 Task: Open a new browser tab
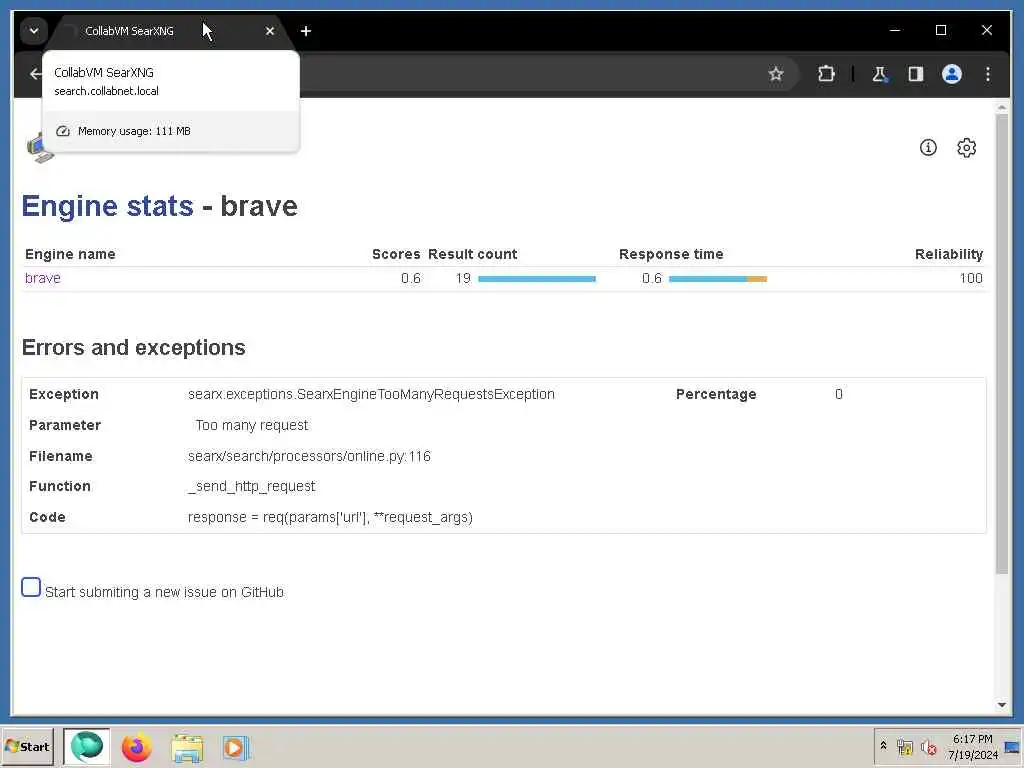point(306,31)
